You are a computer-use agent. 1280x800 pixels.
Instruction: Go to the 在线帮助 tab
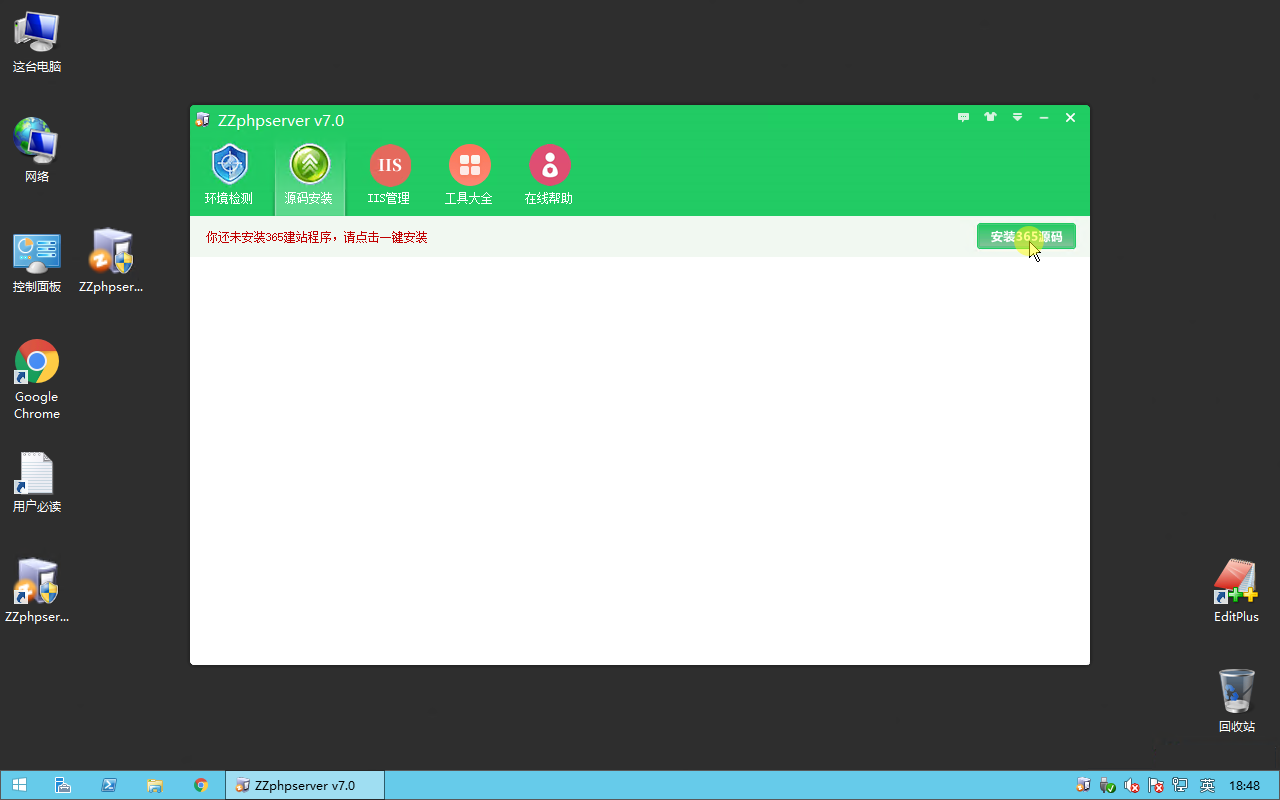pos(549,175)
